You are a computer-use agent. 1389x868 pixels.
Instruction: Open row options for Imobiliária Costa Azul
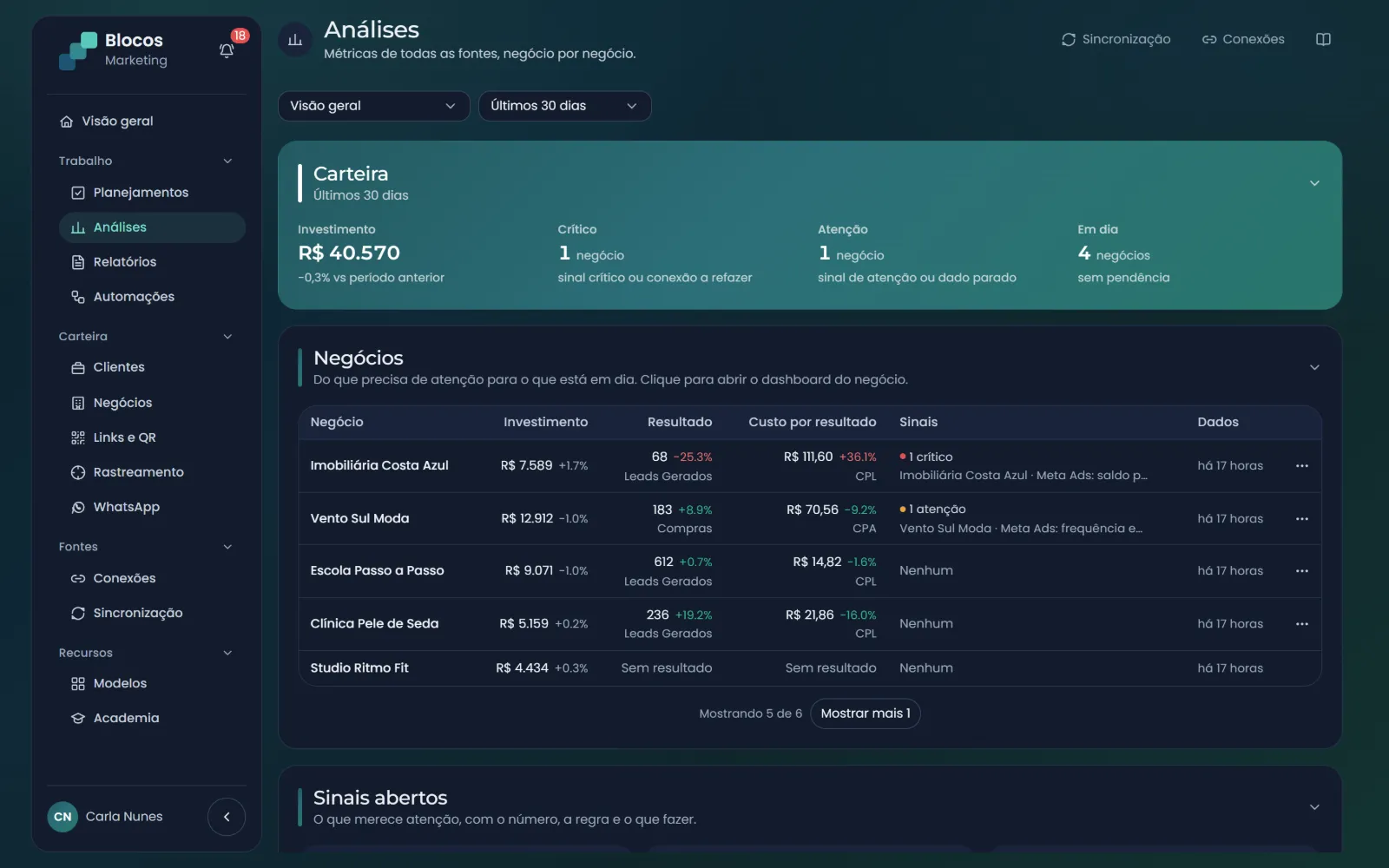coord(1301,466)
